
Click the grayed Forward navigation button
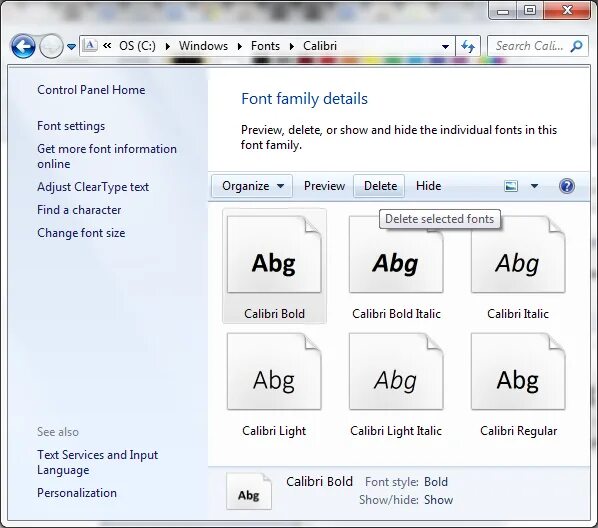click(x=51, y=46)
